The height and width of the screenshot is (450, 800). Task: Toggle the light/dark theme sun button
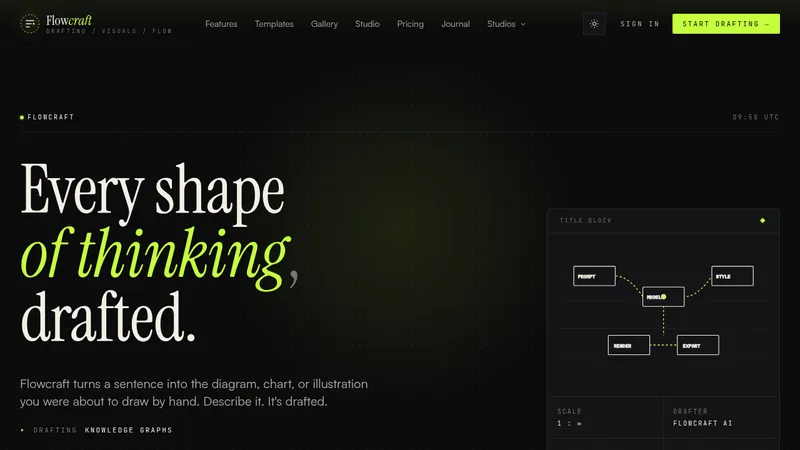pyautogui.click(x=594, y=24)
